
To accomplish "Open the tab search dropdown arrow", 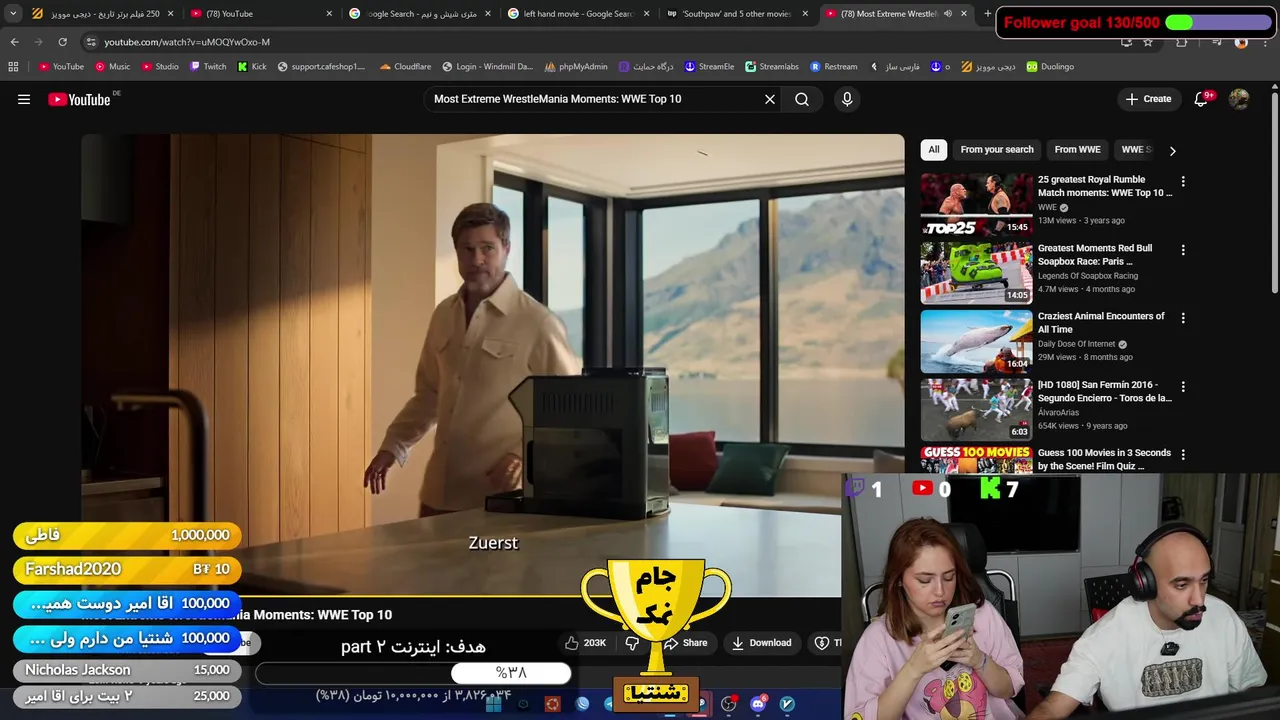I will 13,14.
